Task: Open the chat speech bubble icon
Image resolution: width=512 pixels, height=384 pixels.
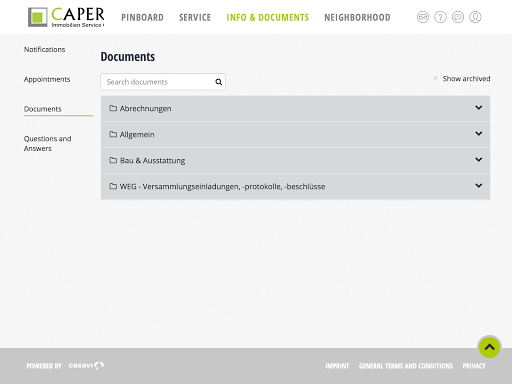Action: 458,17
